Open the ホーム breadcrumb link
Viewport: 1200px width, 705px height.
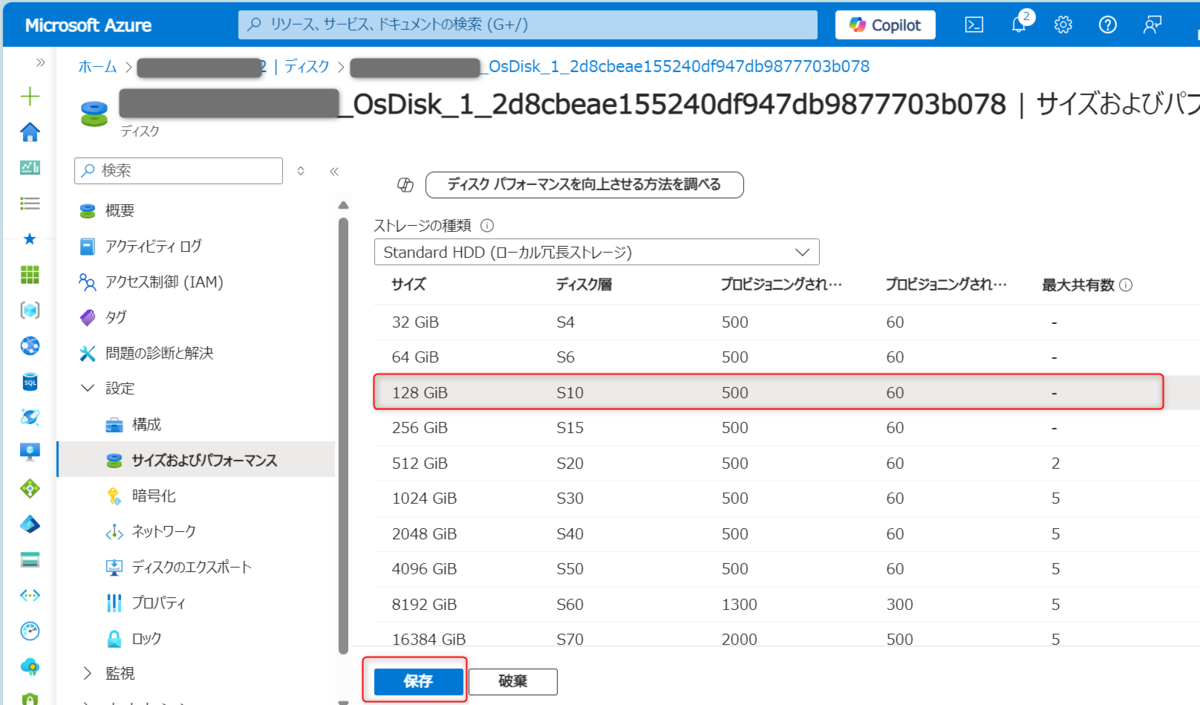96,66
